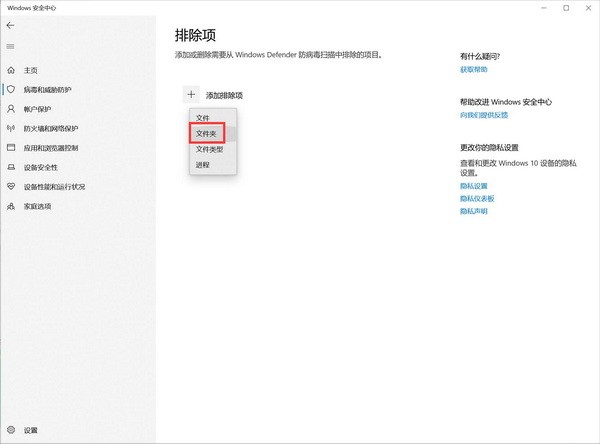Minimize the Windows 安全中心 window
Screen dimensions: 600x444
tap(544, 8)
